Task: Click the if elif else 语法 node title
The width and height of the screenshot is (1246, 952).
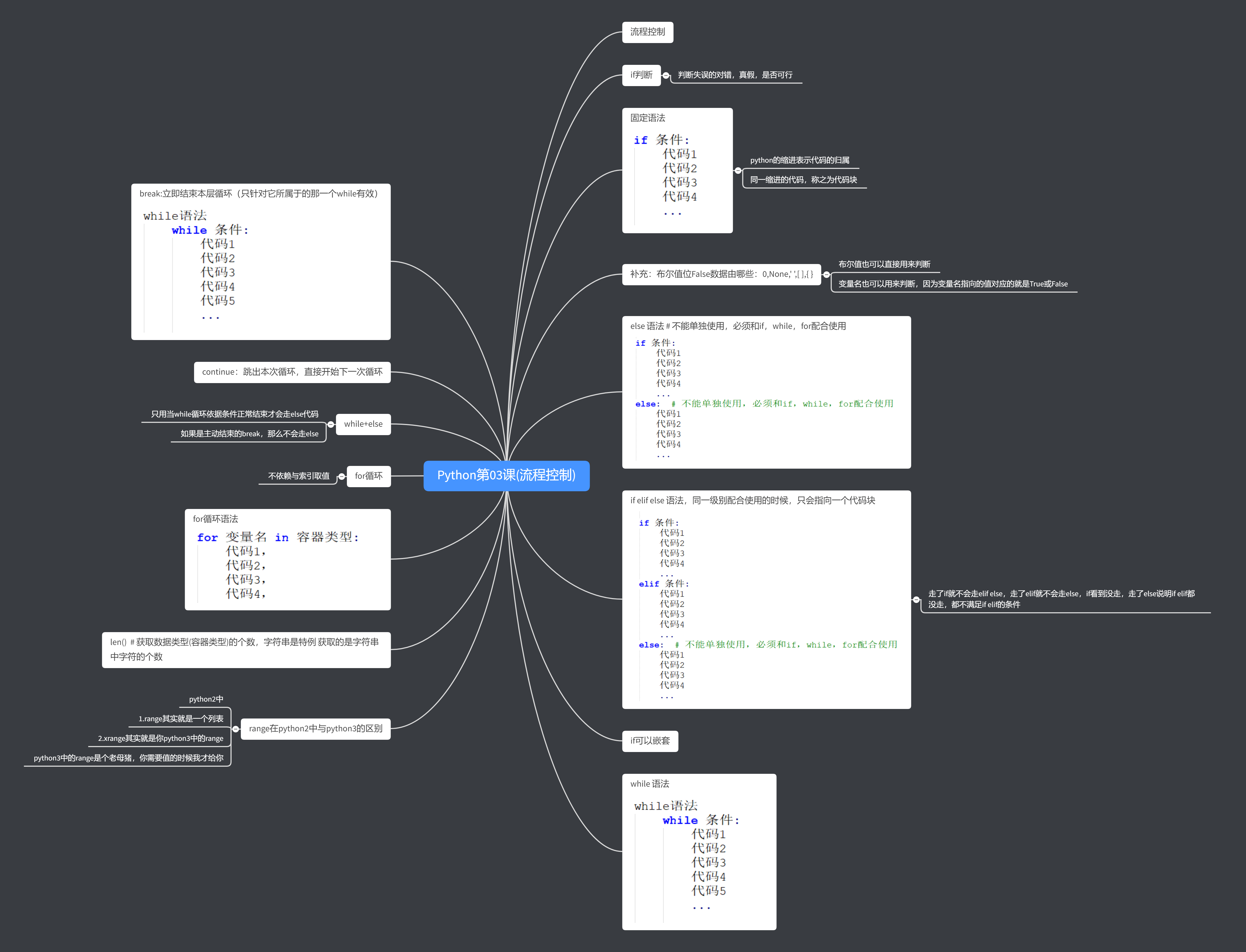Action: click(752, 501)
